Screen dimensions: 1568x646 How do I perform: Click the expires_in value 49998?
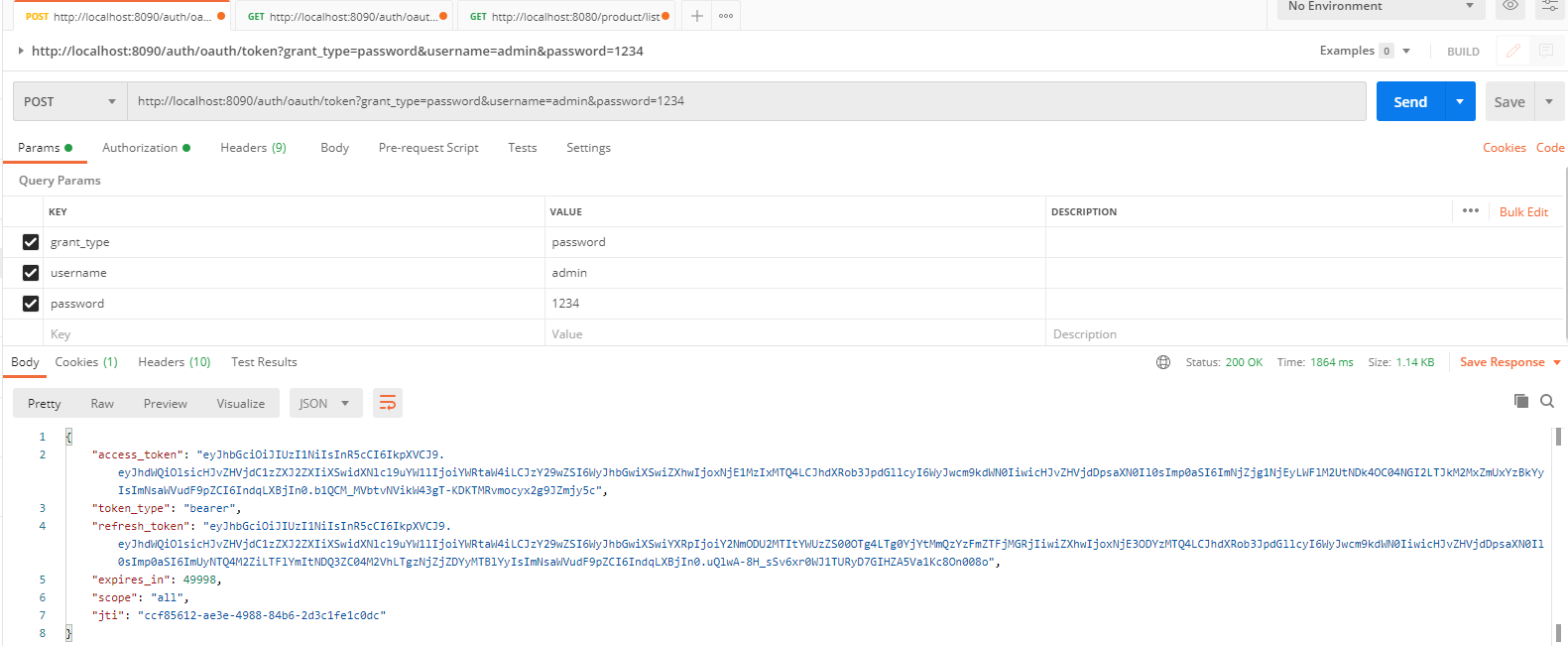pos(199,580)
